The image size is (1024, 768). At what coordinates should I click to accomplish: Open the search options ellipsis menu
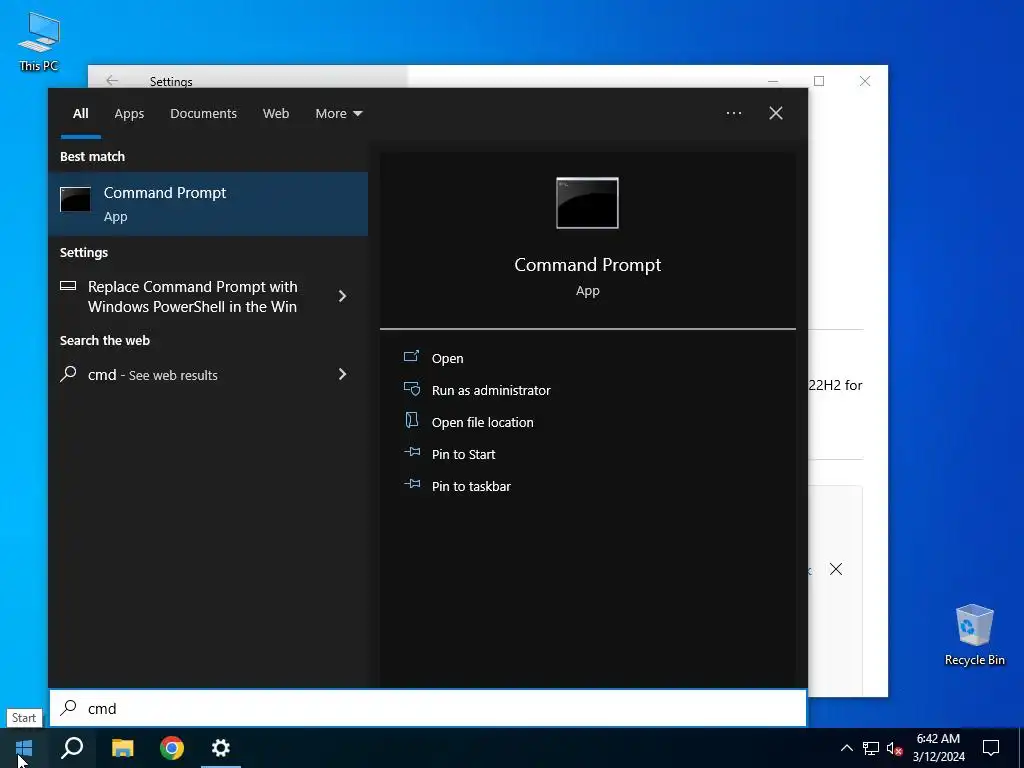pyautogui.click(x=733, y=114)
